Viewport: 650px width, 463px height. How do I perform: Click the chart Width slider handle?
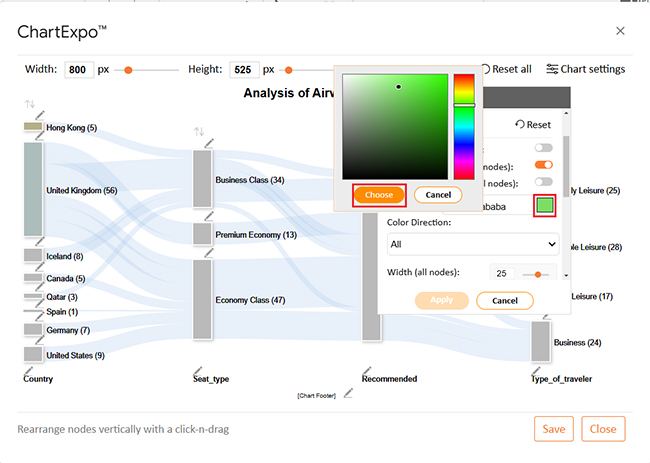point(128,70)
